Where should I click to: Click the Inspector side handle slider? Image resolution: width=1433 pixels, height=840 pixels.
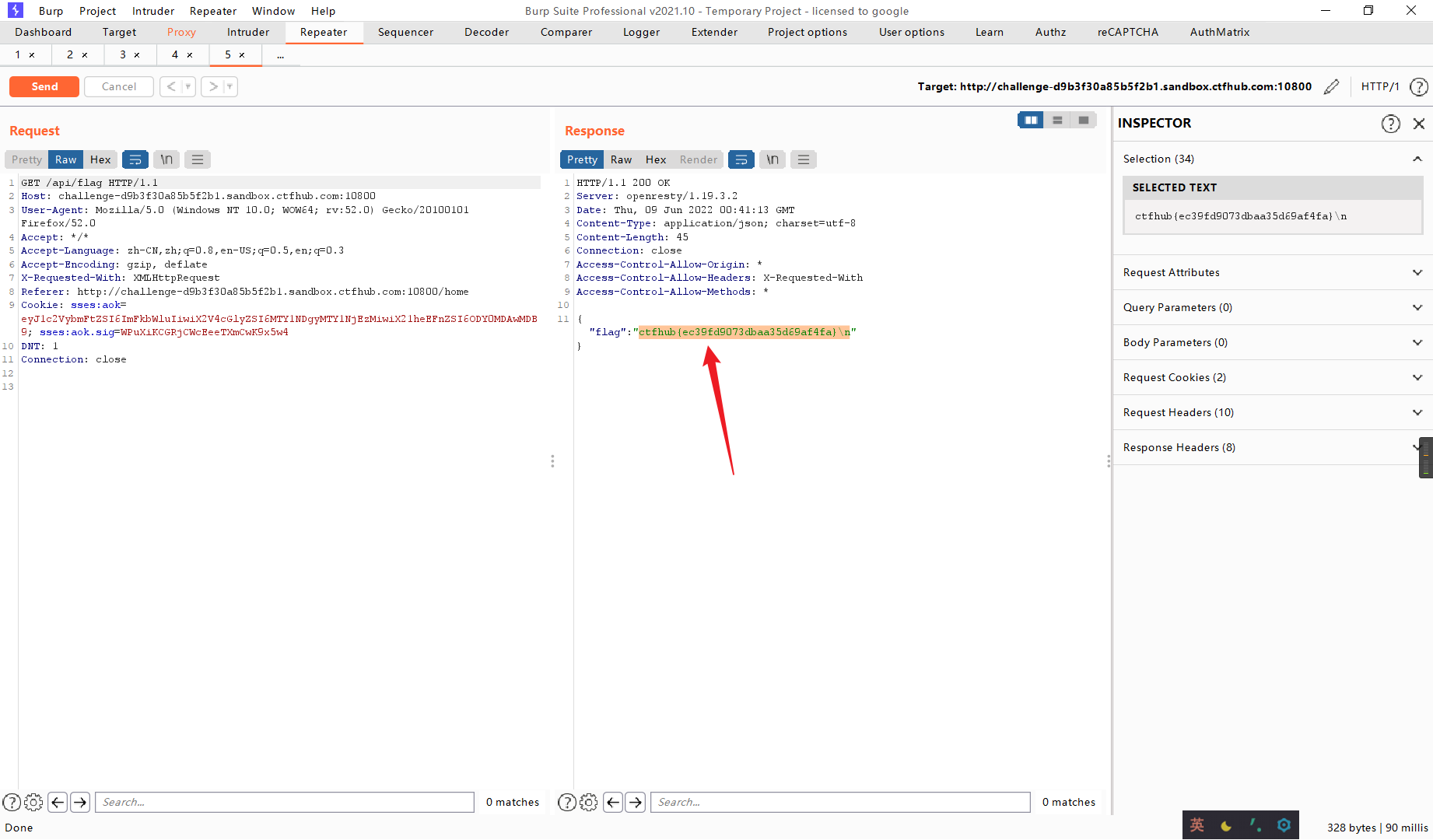(1426, 457)
